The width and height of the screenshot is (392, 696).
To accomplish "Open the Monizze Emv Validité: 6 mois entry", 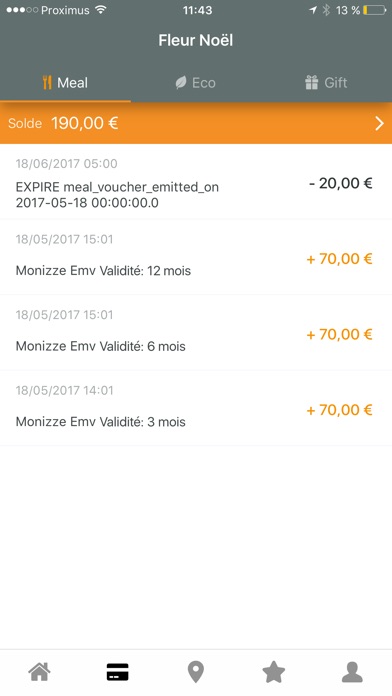I will pos(196,332).
